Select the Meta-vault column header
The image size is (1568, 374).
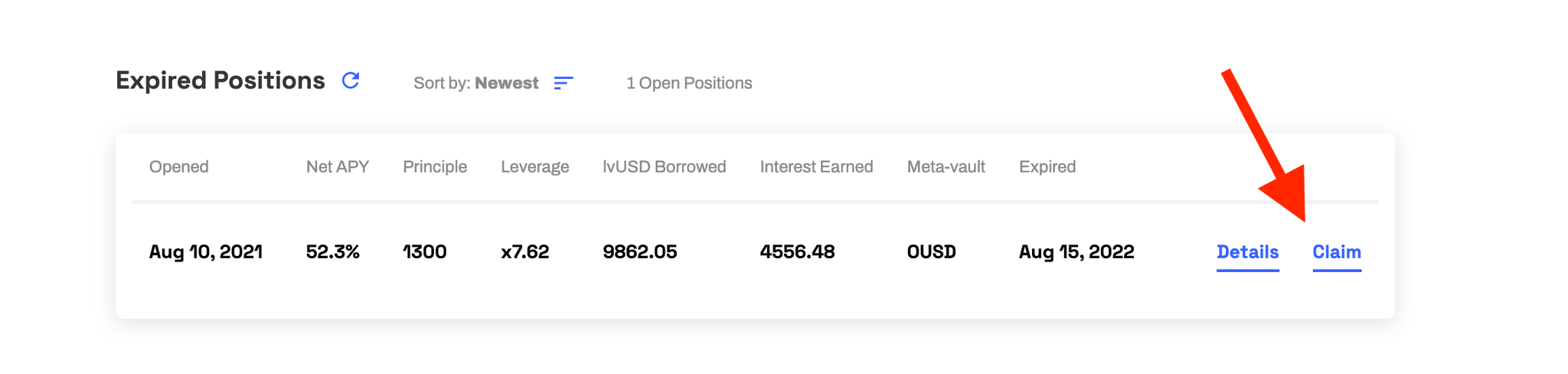coord(946,167)
